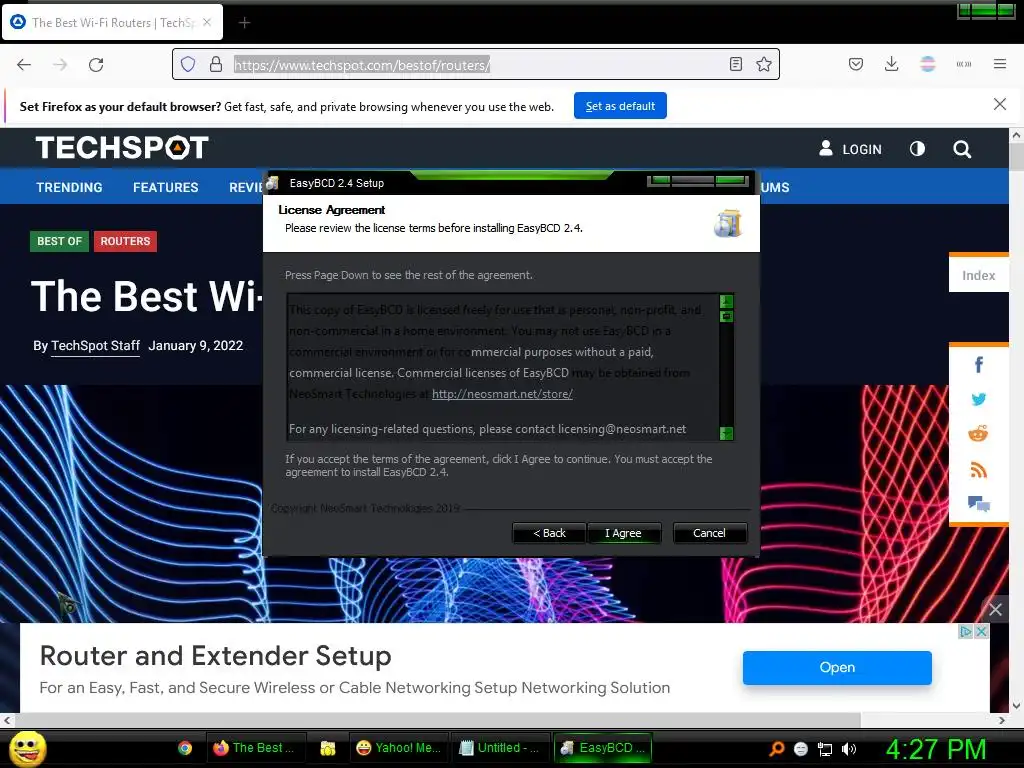This screenshot has width=1024, height=768.
Task: Cancel the EasyBCD setup
Action: pos(709,533)
